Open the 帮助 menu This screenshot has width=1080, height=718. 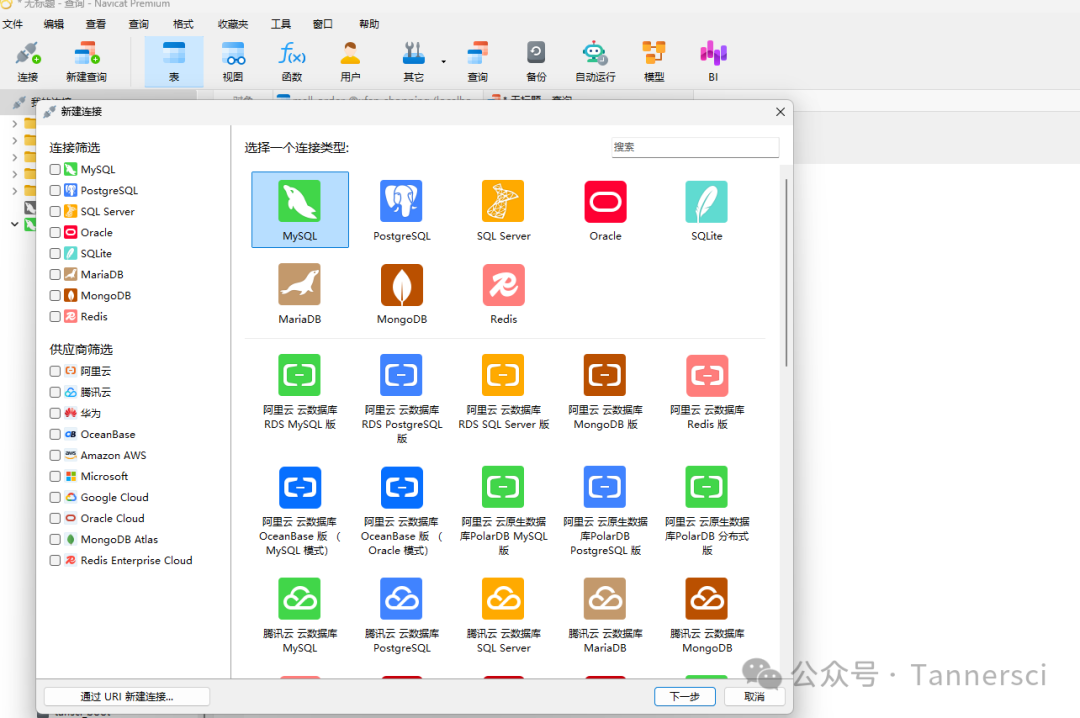point(369,24)
